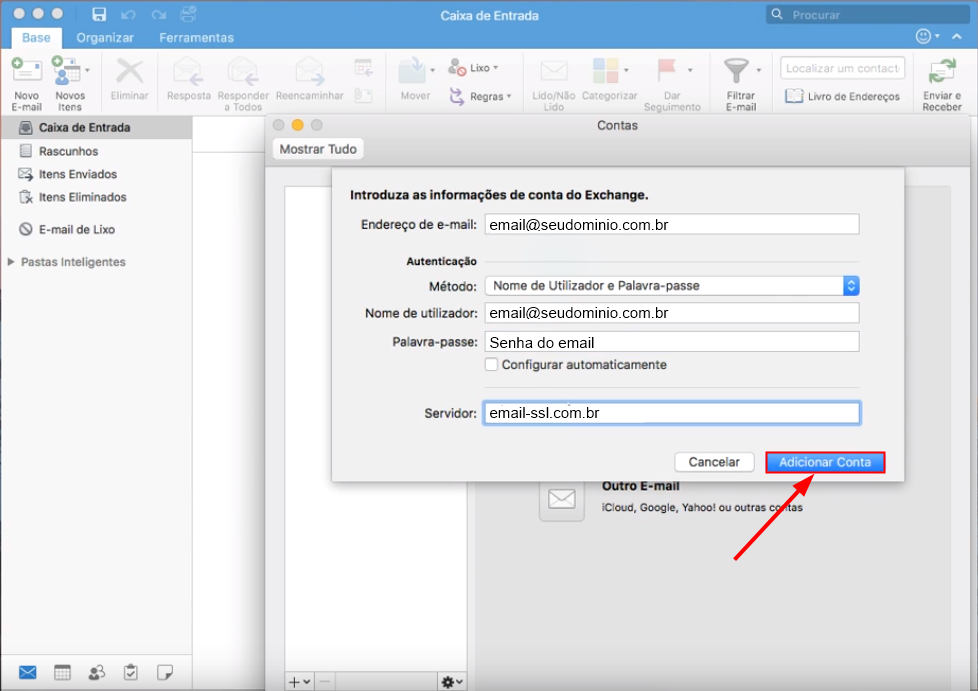Select Caixa de Entrada folder
978x691 pixels.
tap(96, 127)
